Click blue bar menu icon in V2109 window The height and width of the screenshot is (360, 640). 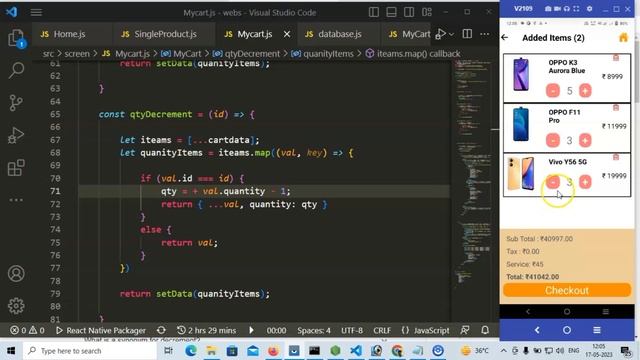point(597,330)
